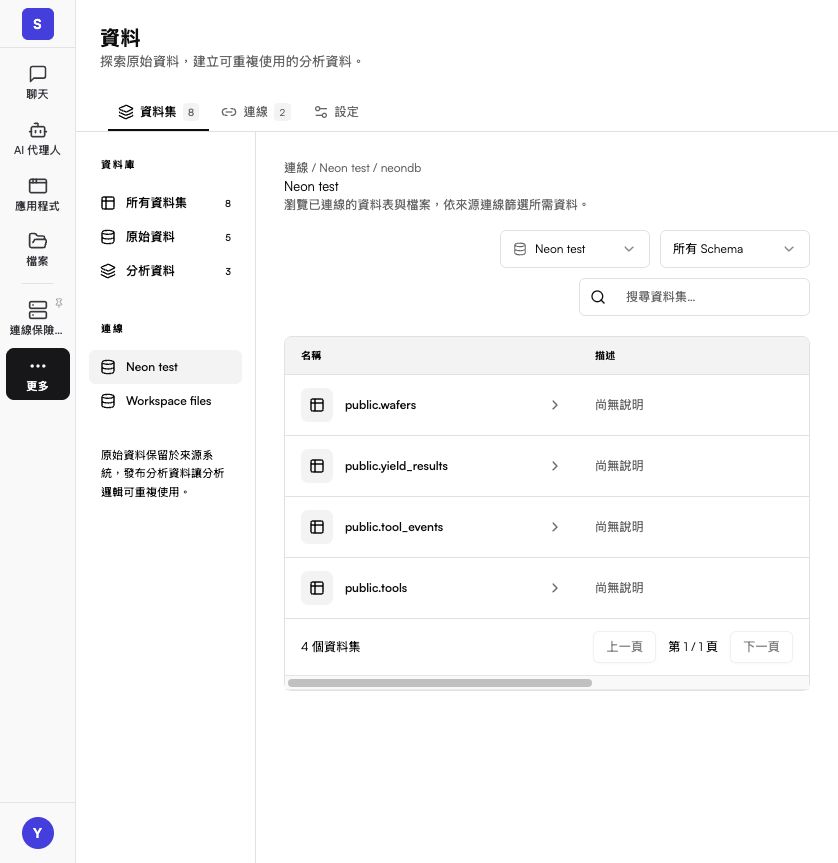Click the 連線 breadcrumb link

(x=296, y=168)
